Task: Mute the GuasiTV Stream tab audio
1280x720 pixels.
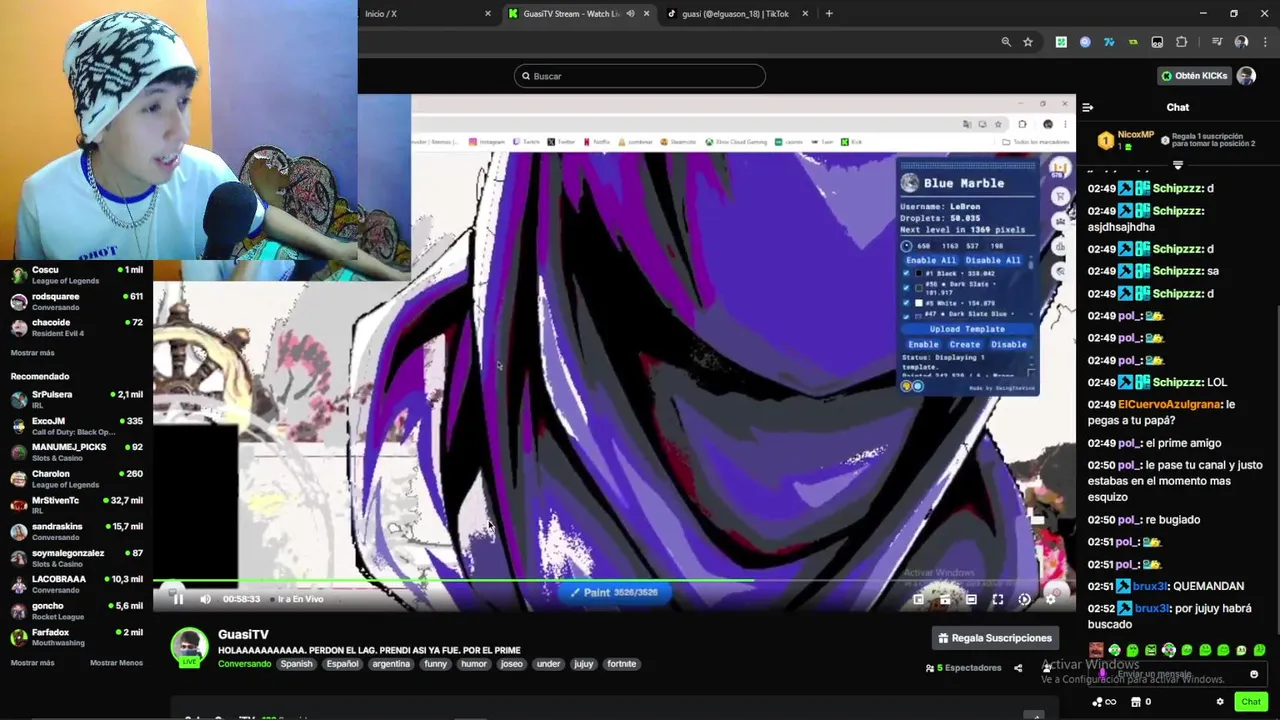Action: point(630,14)
